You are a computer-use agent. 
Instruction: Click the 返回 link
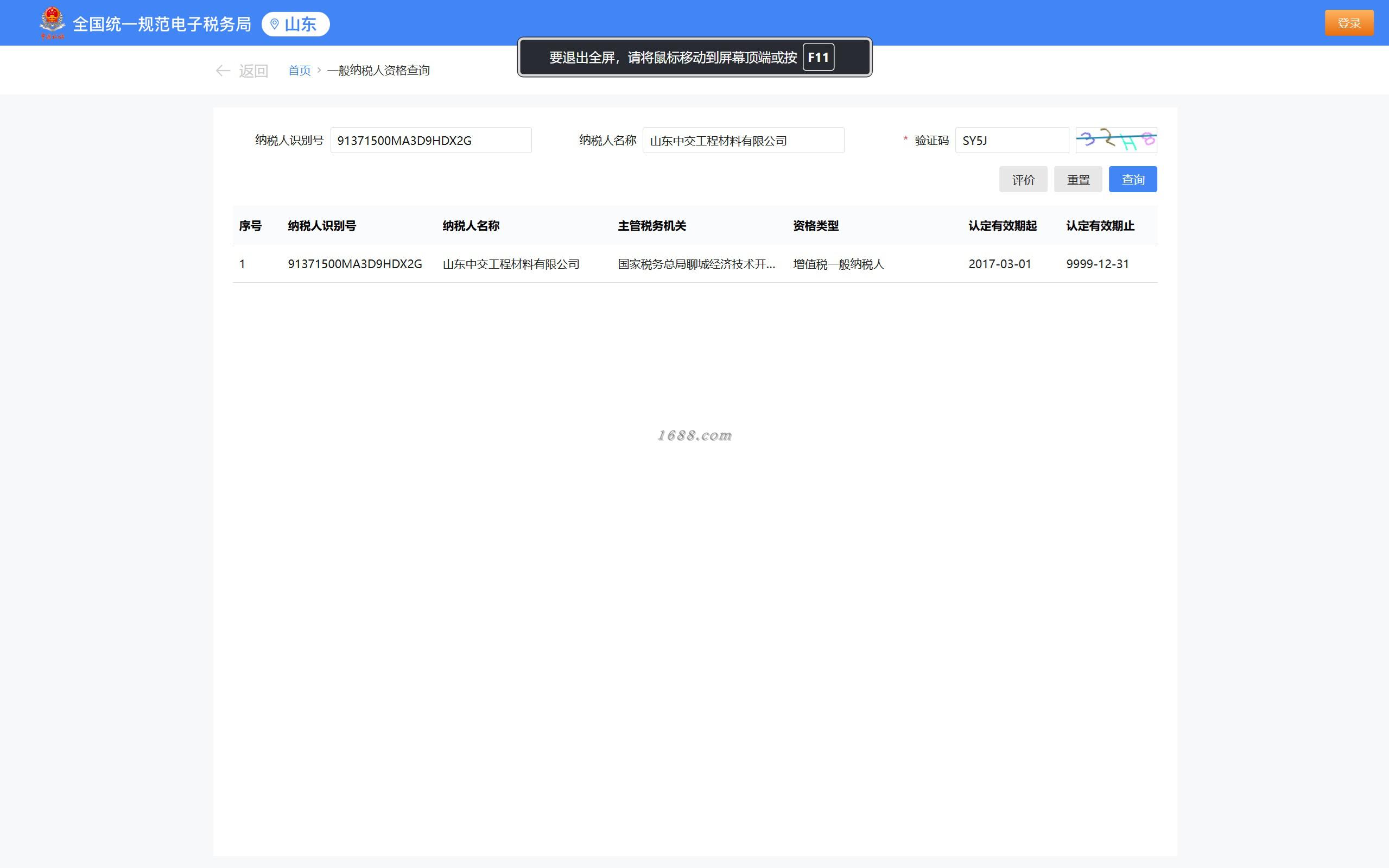[253, 71]
